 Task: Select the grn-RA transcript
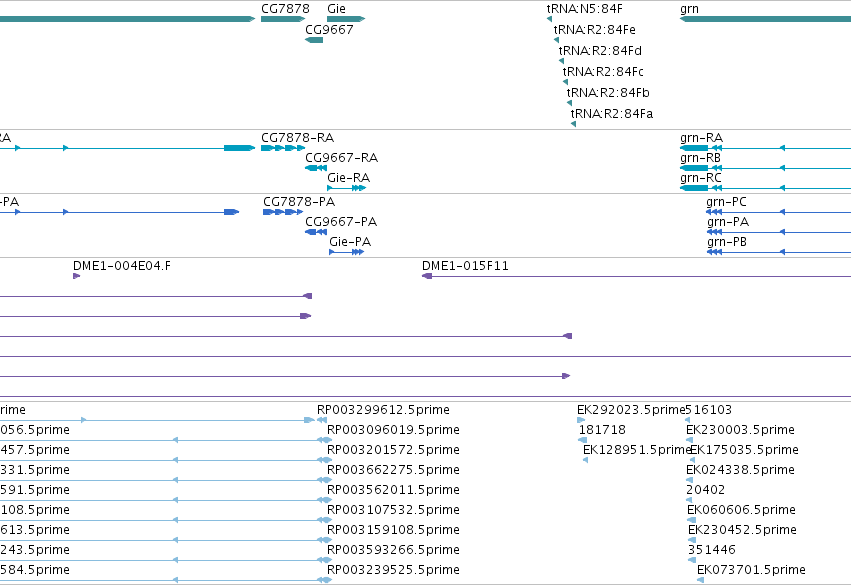point(765,148)
